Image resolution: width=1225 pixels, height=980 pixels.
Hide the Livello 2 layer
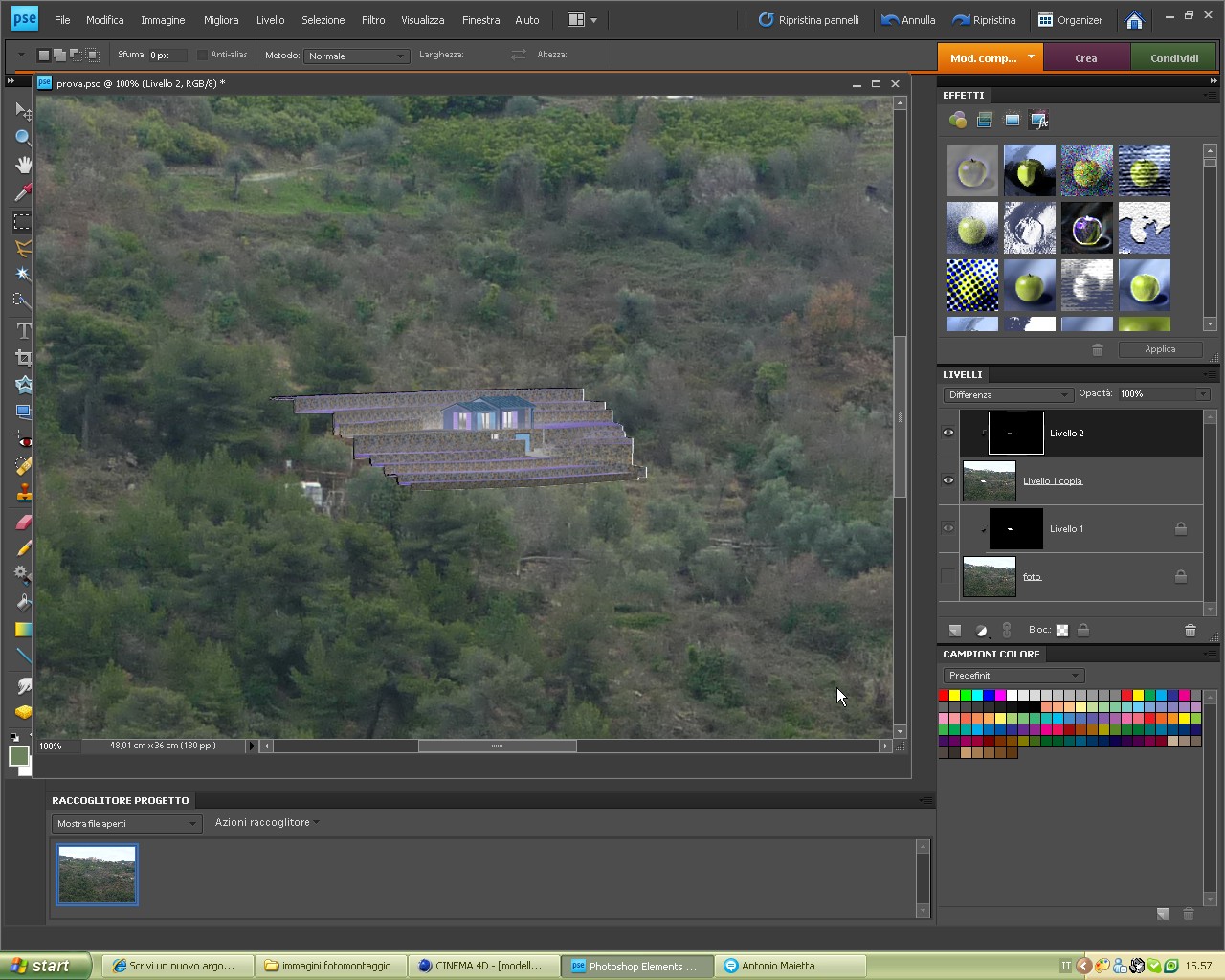948,433
